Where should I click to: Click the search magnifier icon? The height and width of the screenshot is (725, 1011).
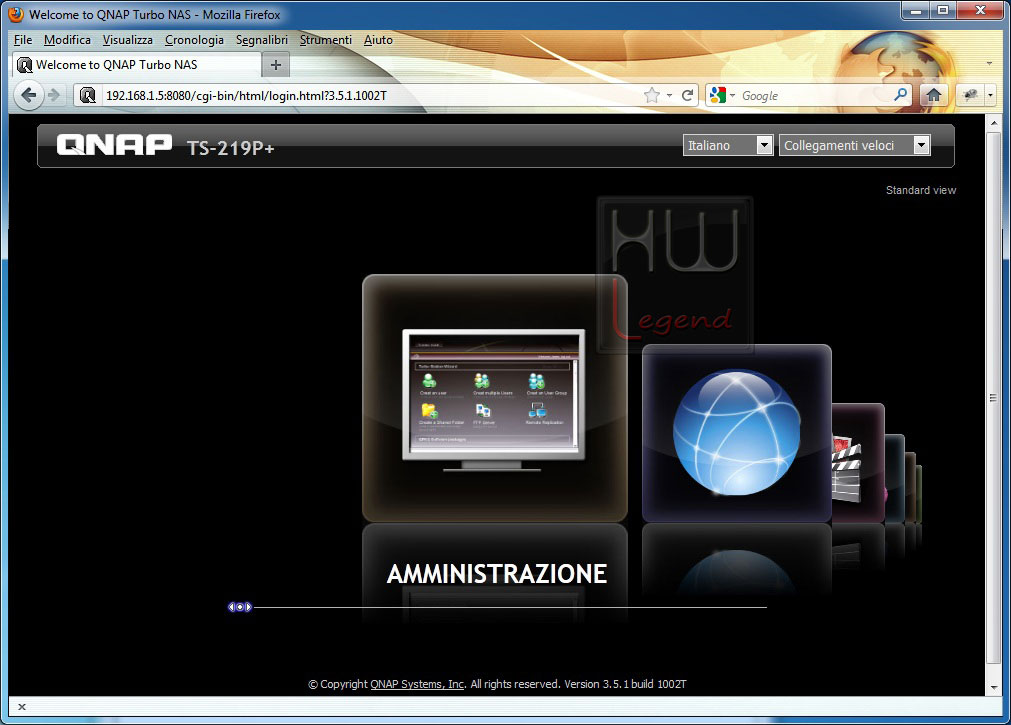click(x=900, y=95)
